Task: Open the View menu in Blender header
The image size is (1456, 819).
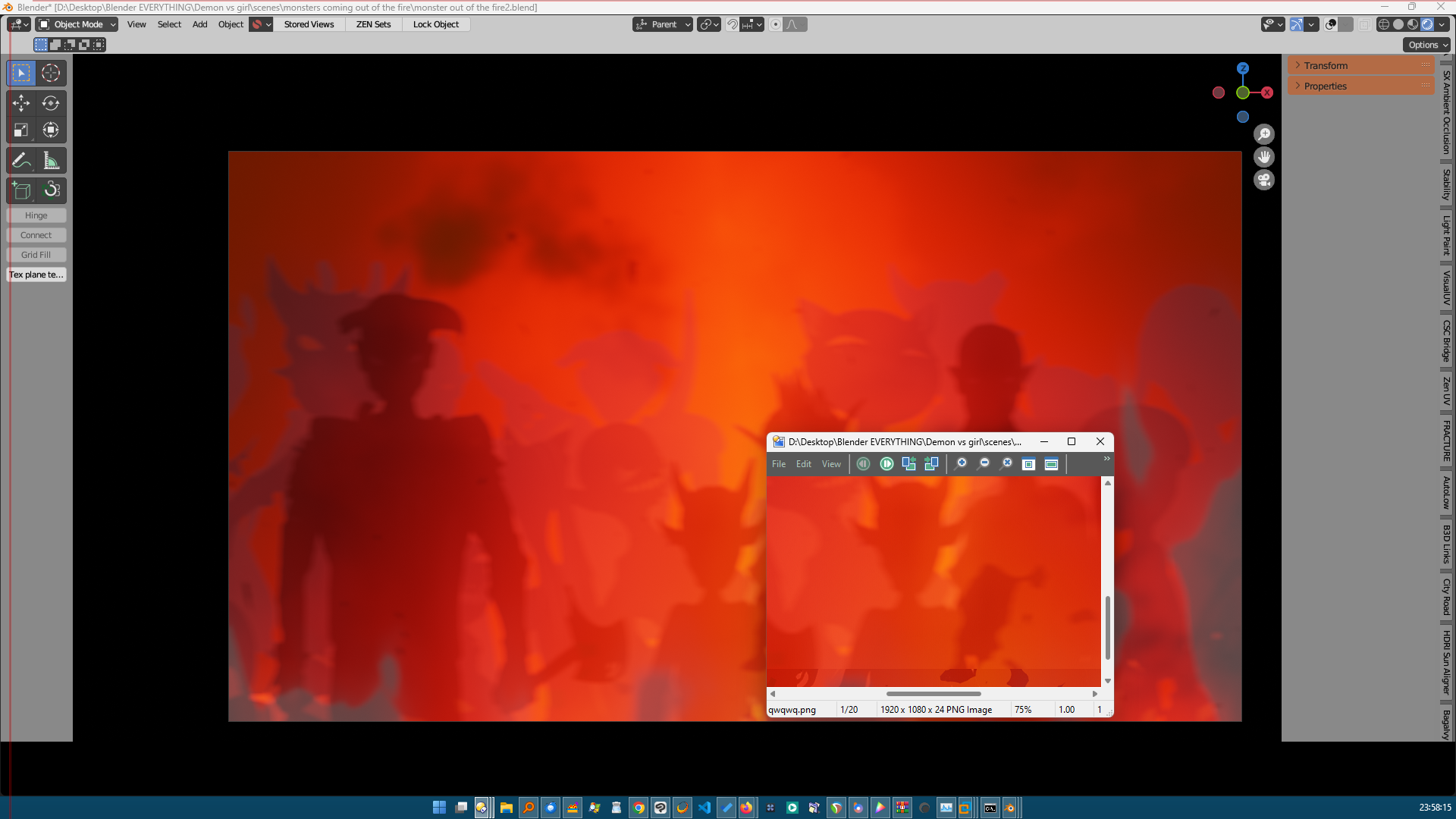Action: coord(136,24)
